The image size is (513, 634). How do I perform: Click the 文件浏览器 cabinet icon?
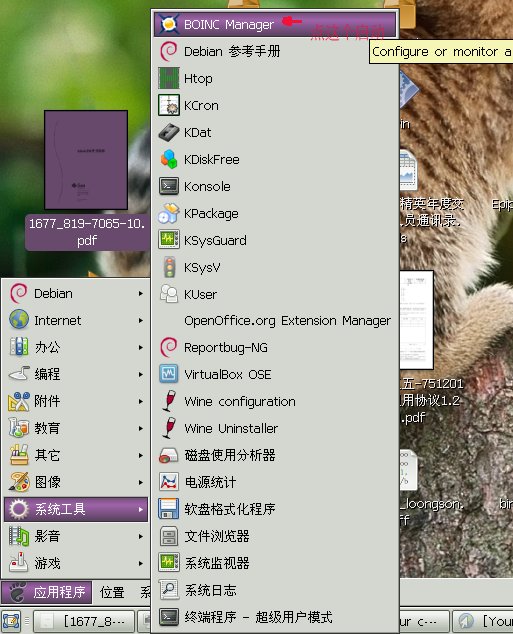(x=169, y=536)
